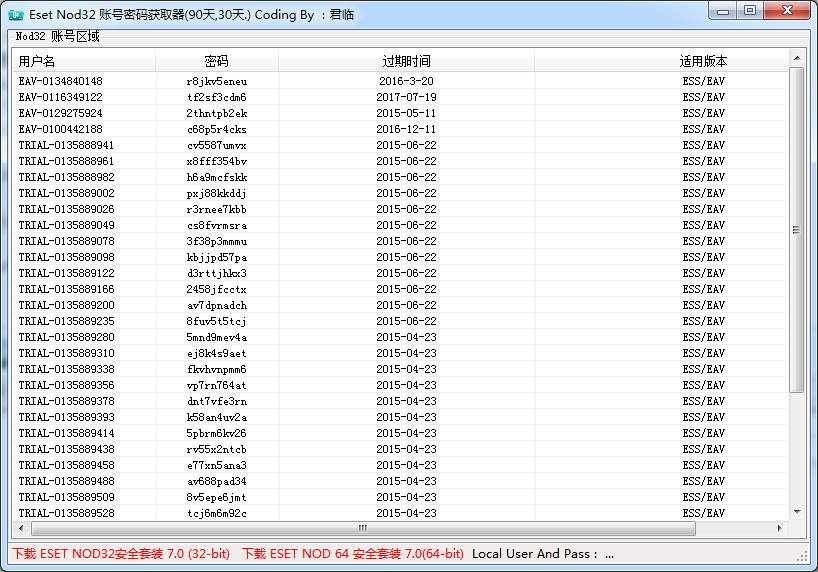Screen dimensions: 818x572
Task: Select row TRIAL-0135888941
Action: click(x=401, y=145)
